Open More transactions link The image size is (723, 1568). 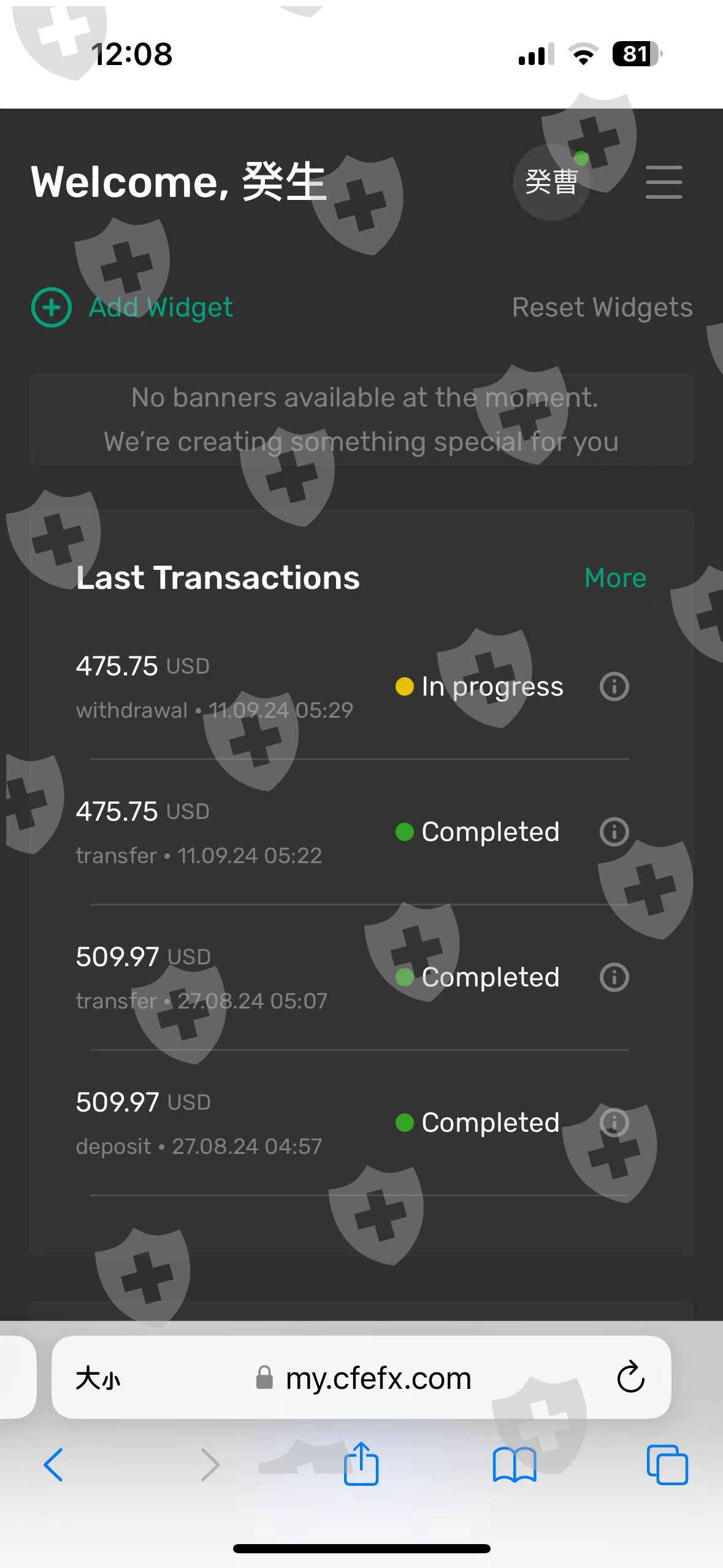point(615,578)
